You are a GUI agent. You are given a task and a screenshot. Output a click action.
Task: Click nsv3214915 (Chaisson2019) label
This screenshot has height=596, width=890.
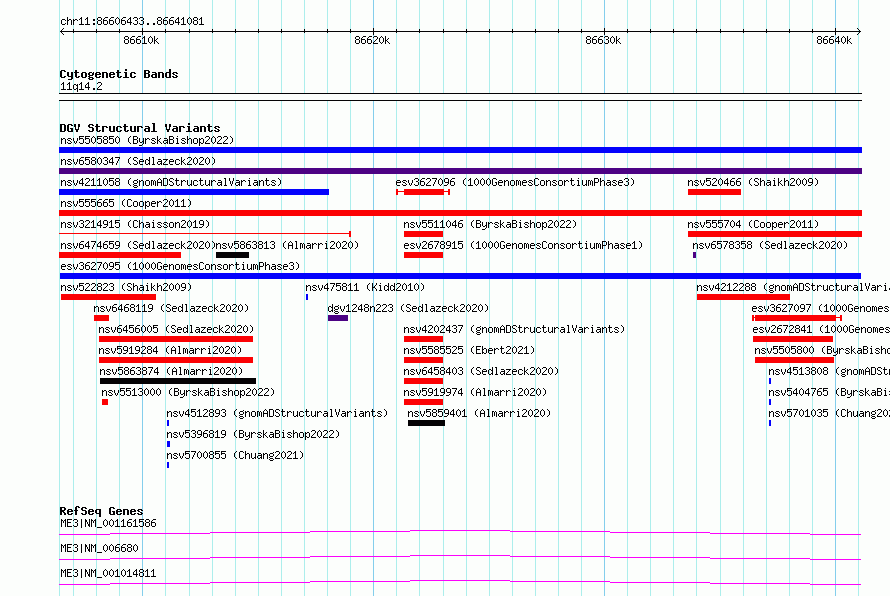pos(135,224)
